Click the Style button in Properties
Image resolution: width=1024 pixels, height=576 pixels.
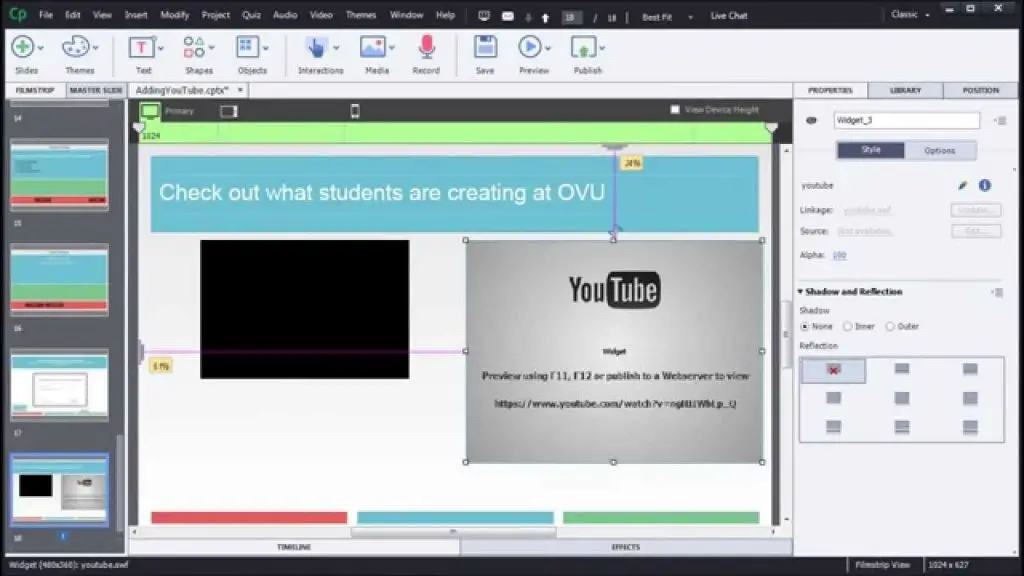click(x=871, y=150)
